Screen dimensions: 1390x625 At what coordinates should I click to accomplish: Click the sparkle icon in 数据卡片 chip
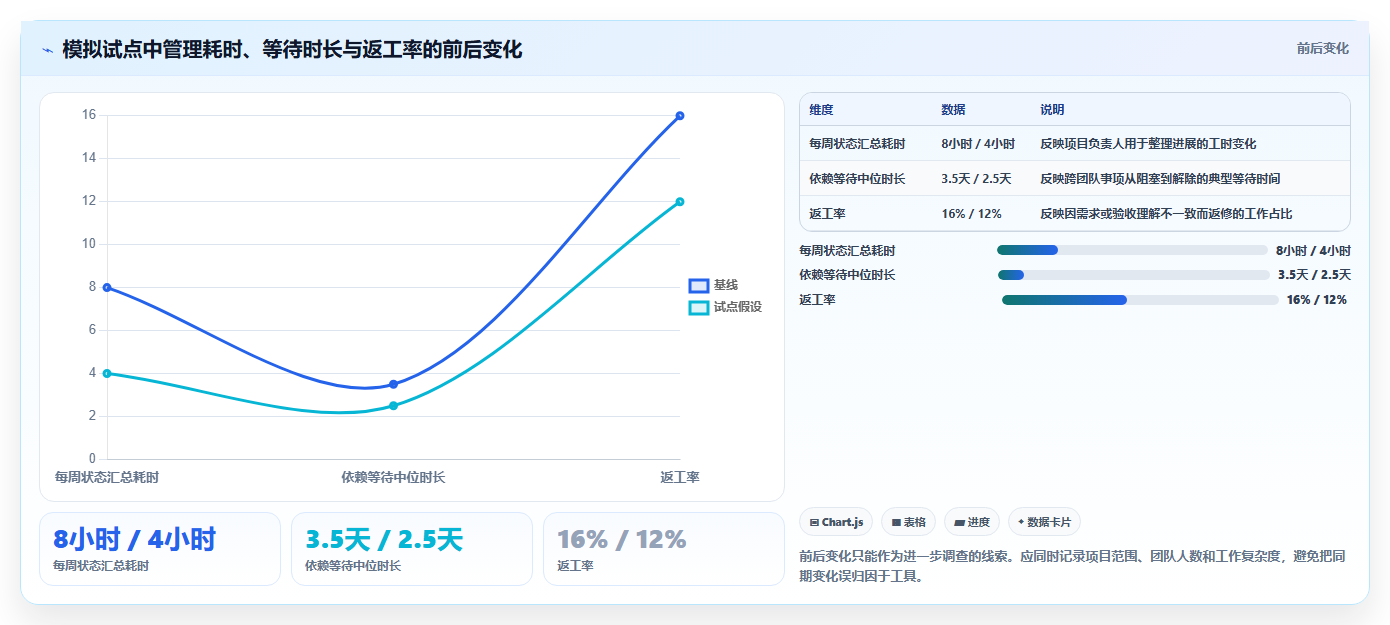pyautogui.click(x=1021, y=522)
